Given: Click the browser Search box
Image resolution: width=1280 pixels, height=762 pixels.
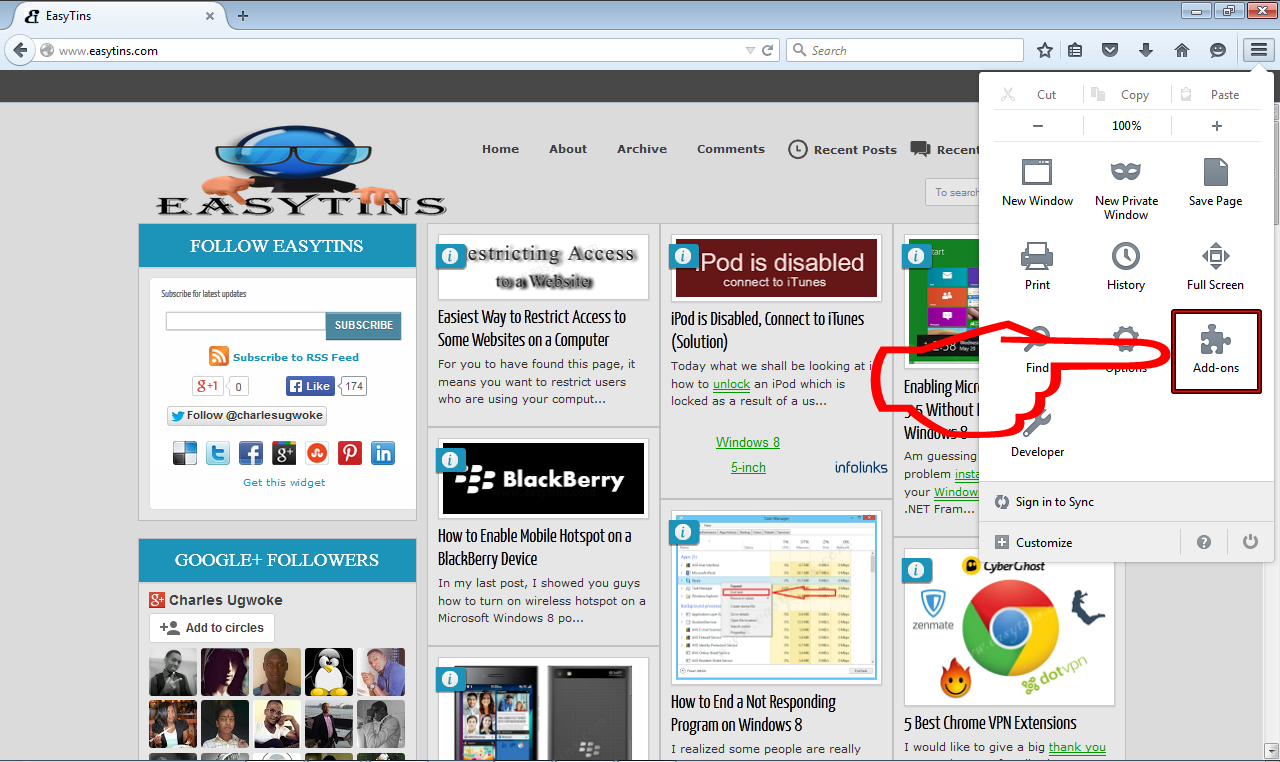Looking at the screenshot, I should tap(905, 50).
